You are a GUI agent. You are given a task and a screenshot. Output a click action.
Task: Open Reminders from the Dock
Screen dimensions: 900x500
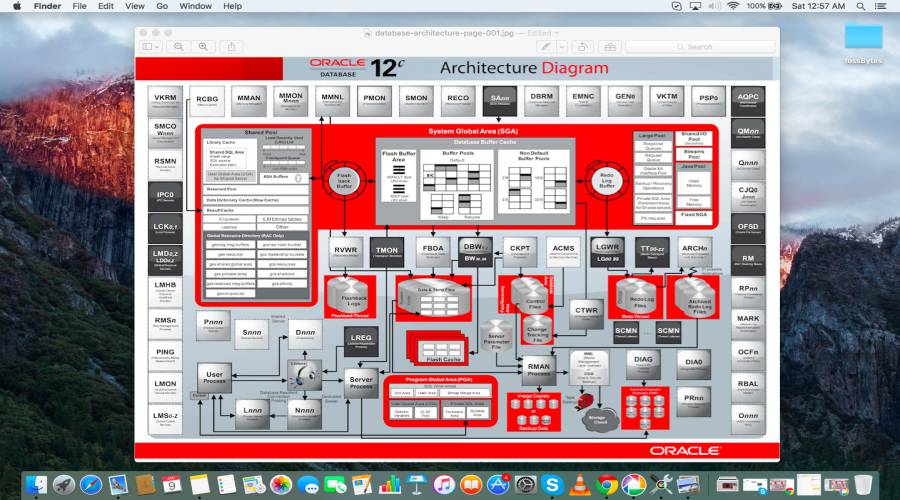pyautogui.click(x=227, y=485)
